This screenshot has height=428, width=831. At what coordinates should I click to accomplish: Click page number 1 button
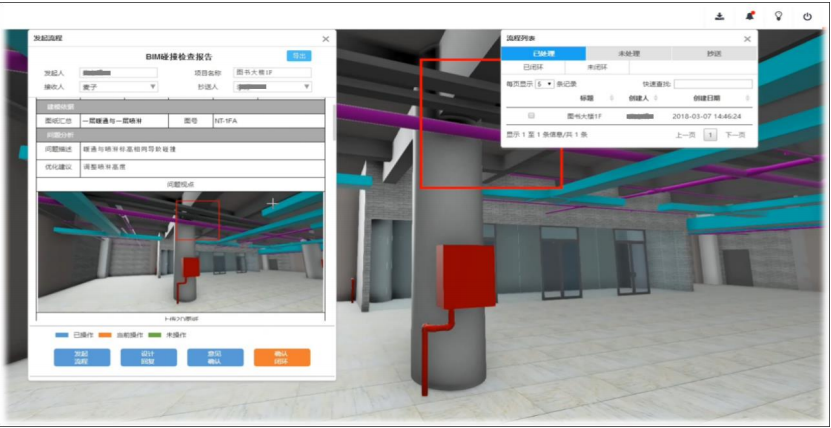(x=710, y=135)
